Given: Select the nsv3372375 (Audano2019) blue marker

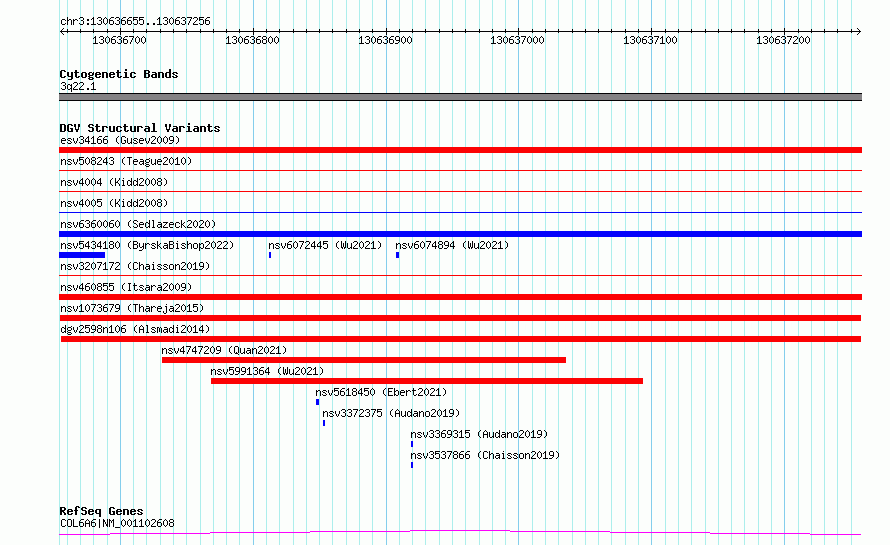Looking at the screenshot, I should (x=324, y=423).
